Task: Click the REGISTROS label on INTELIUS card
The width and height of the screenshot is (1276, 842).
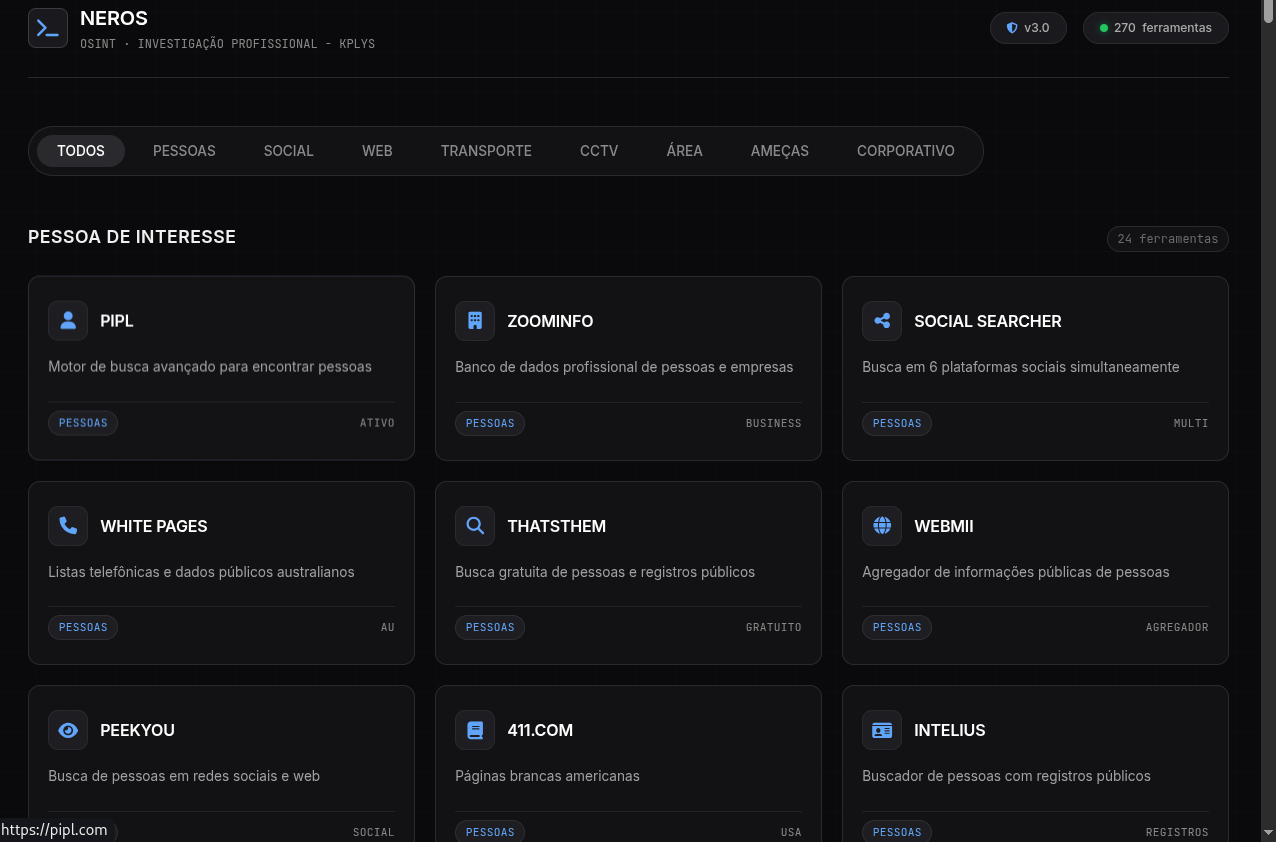Action: [1177, 832]
